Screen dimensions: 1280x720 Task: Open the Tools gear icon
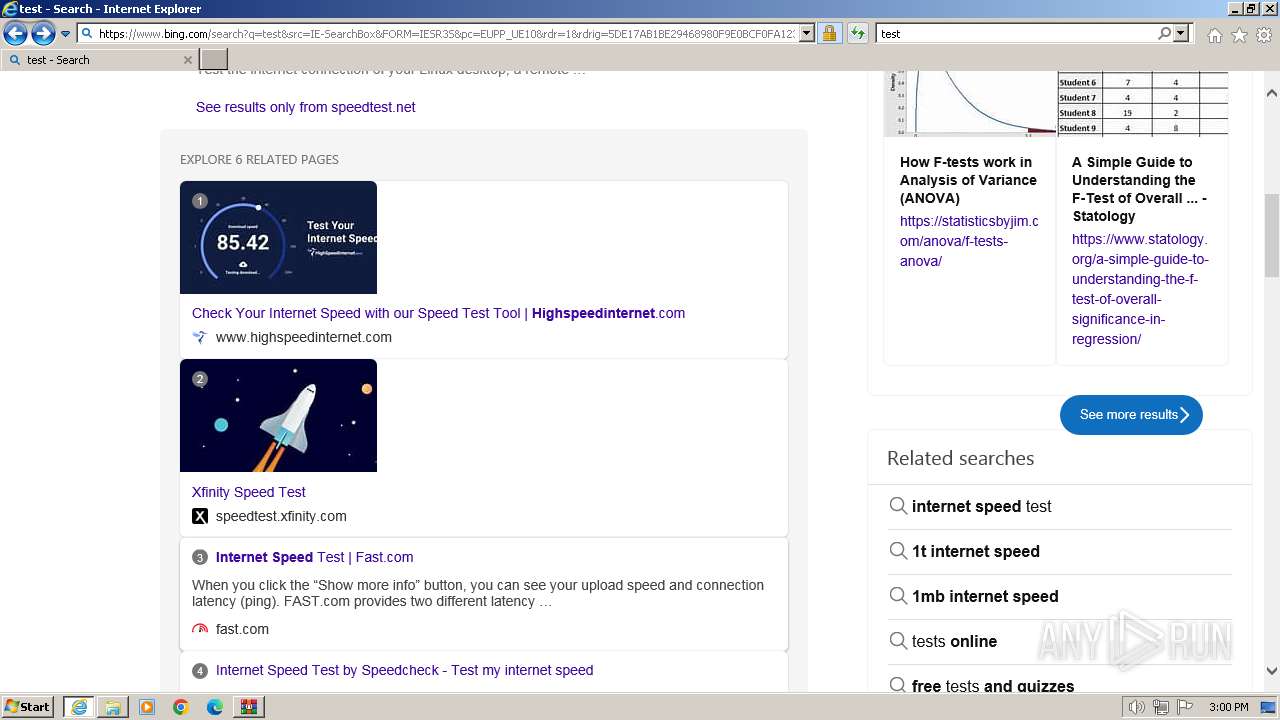tap(1264, 35)
